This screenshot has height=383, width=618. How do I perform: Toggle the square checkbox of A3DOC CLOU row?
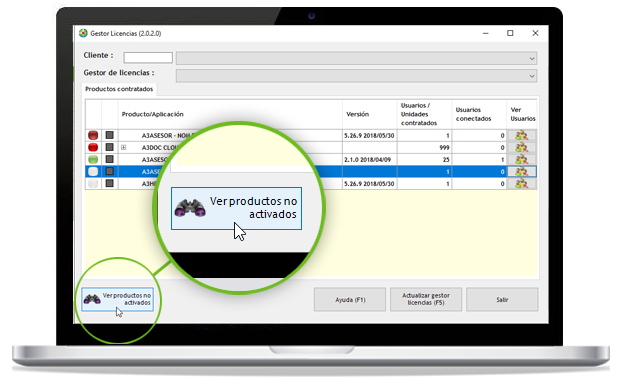pyautogui.click(x=110, y=147)
